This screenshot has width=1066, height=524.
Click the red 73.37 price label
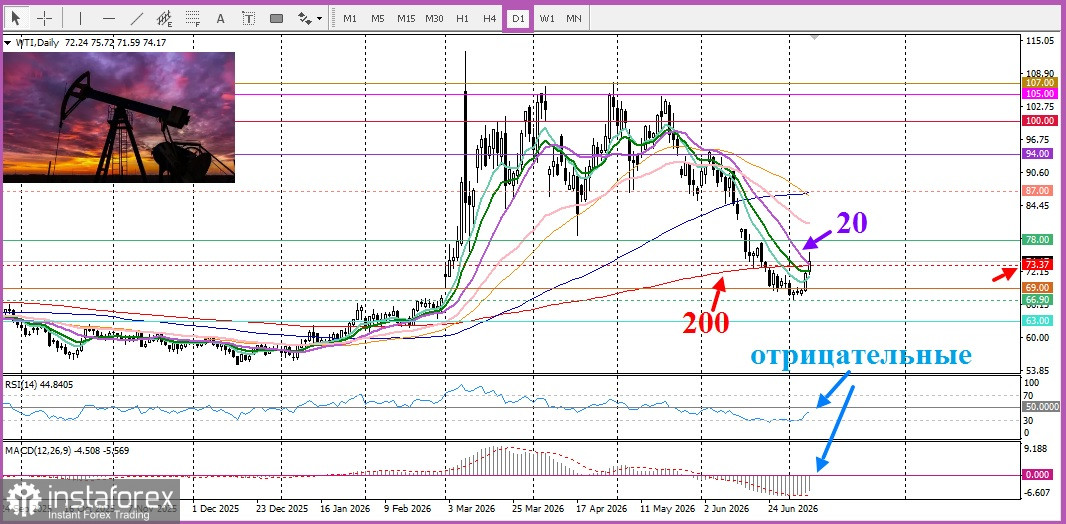pyautogui.click(x=1038, y=264)
